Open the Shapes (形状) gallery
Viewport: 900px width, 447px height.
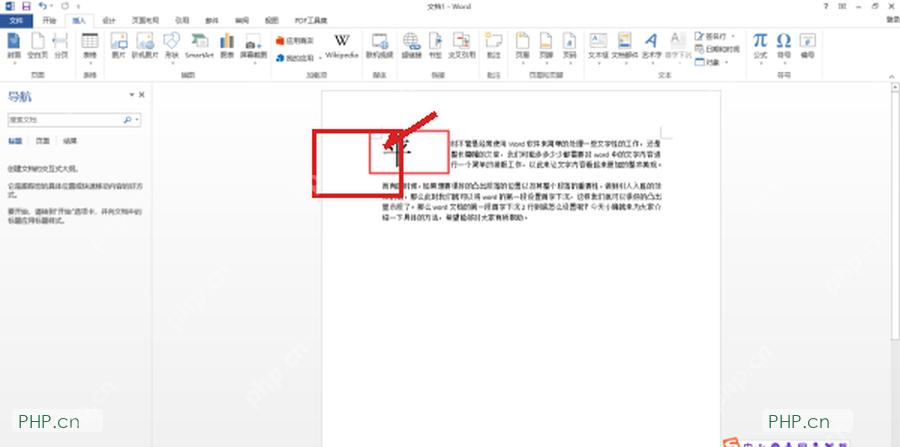tap(171, 48)
